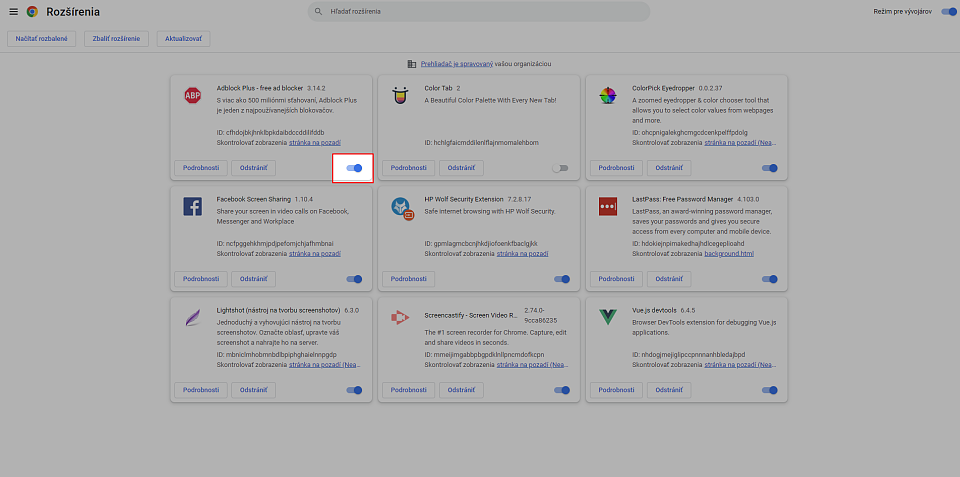This screenshot has width=960, height=477.
Task: Open the hamburger main menu
Action: tap(13, 12)
